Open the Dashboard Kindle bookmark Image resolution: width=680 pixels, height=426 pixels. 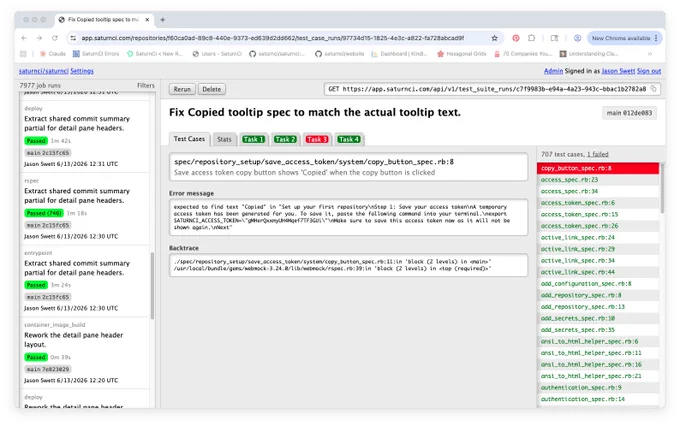399,54
